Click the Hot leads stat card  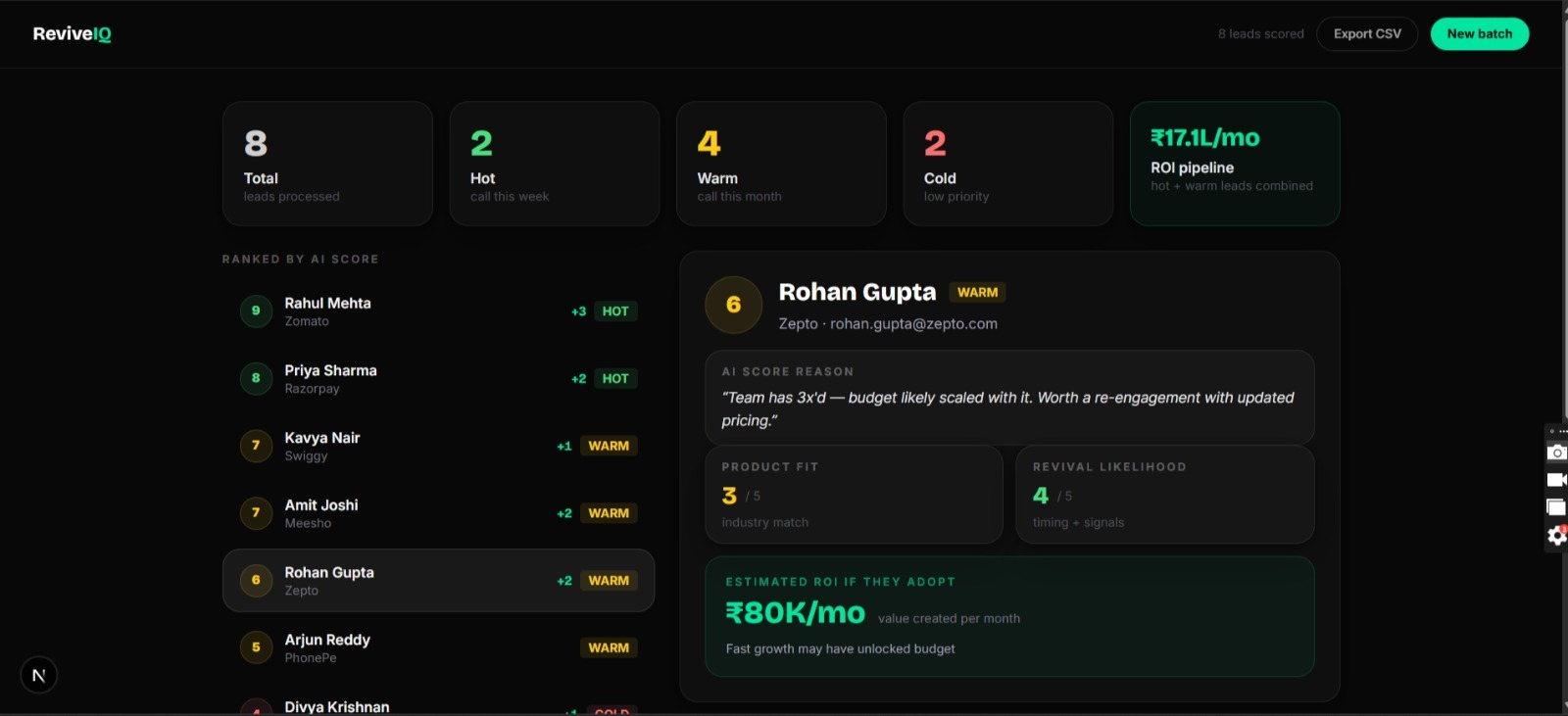coord(554,164)
